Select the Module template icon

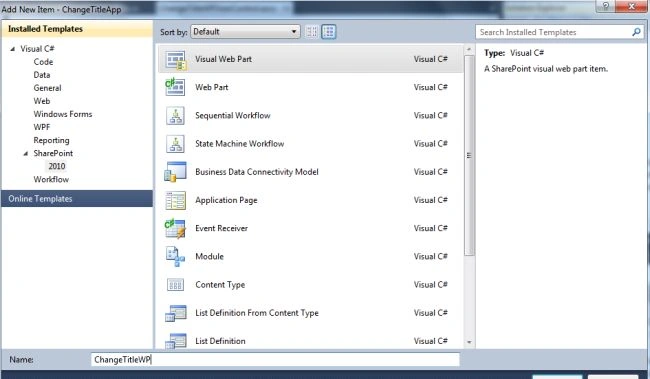(x=175, y=257)
